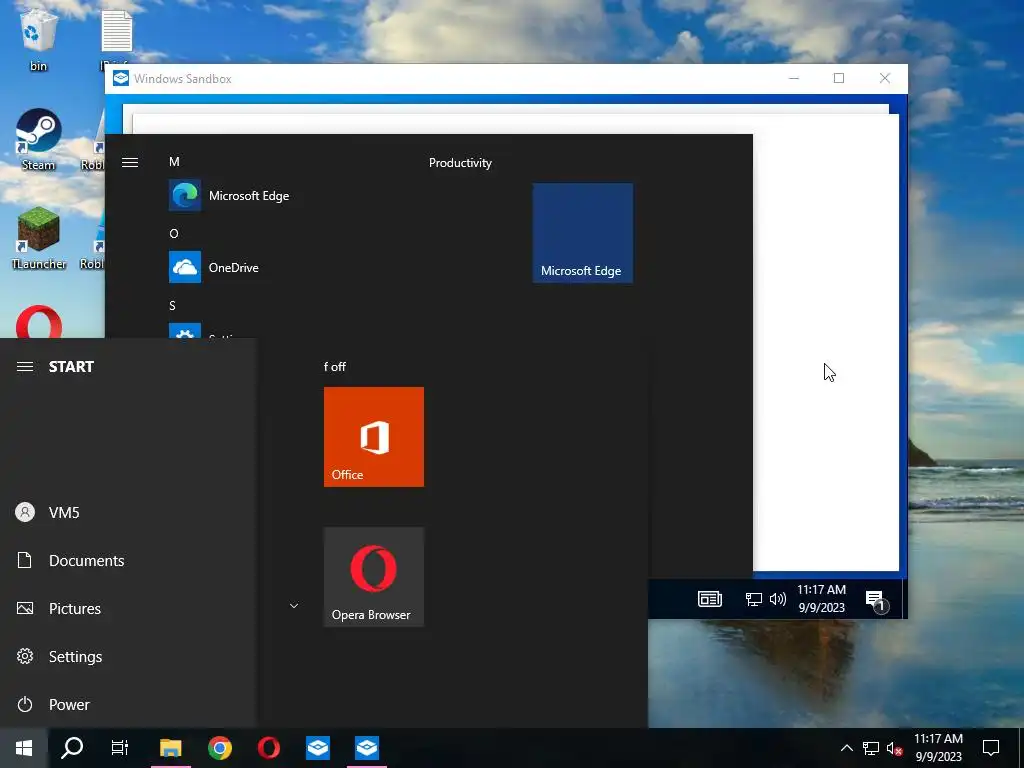The image size is (1024, 768).
Task: Open Pictures from Start menu
Action: [x=128, y=609]
